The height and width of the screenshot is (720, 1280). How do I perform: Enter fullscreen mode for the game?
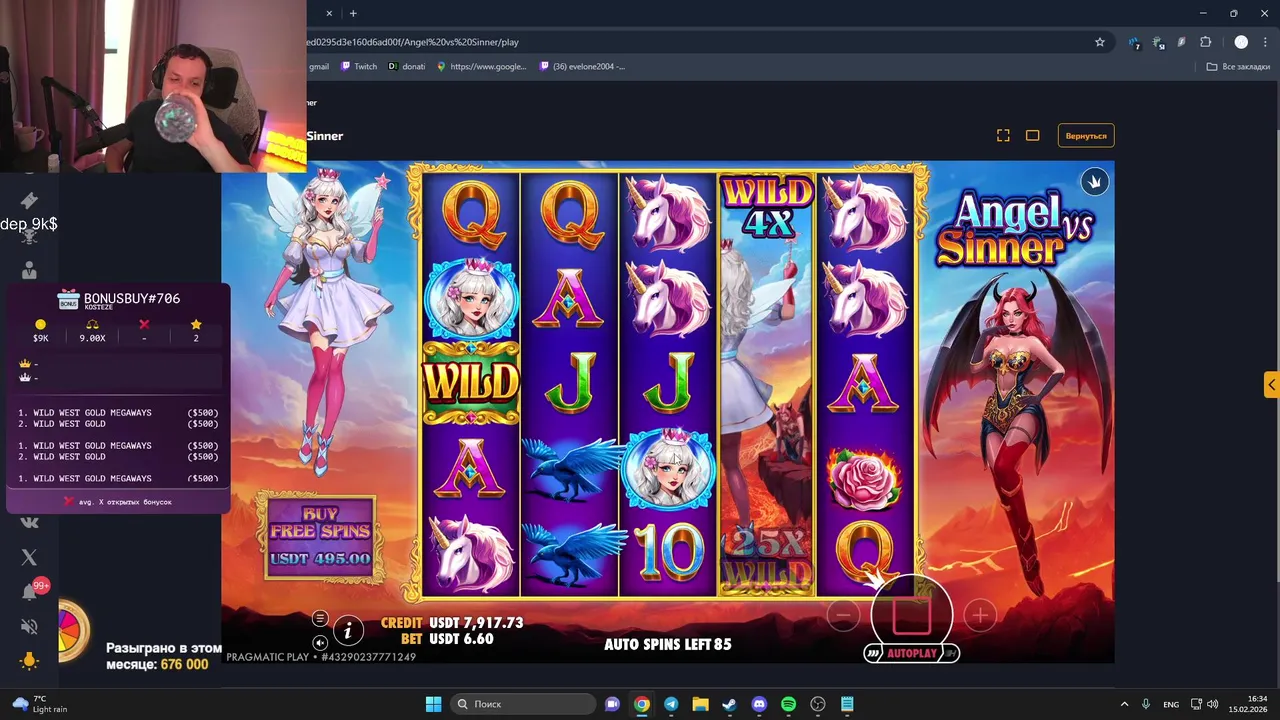pyautogui.click(x=1003, y=136)
